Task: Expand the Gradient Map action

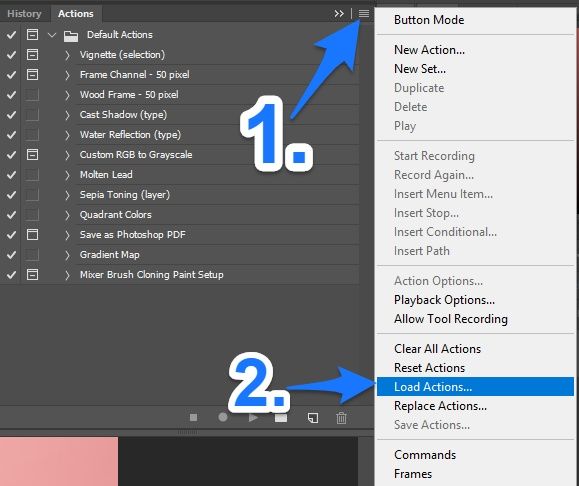Action: point(67,255)
